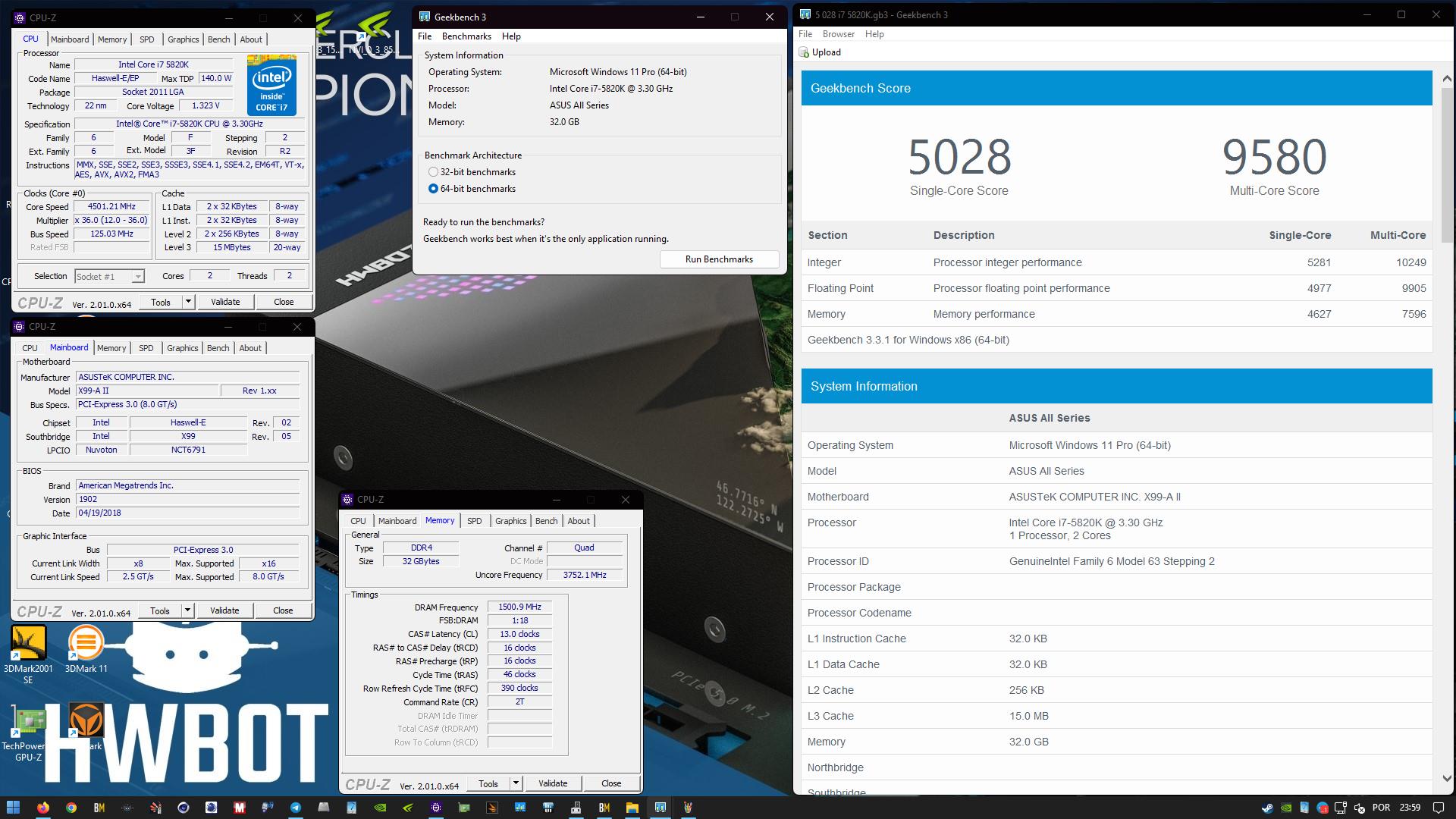1456x819 pixels.
Task: Open the green NVIDIA eye taskbar icon
Action: 380,808
